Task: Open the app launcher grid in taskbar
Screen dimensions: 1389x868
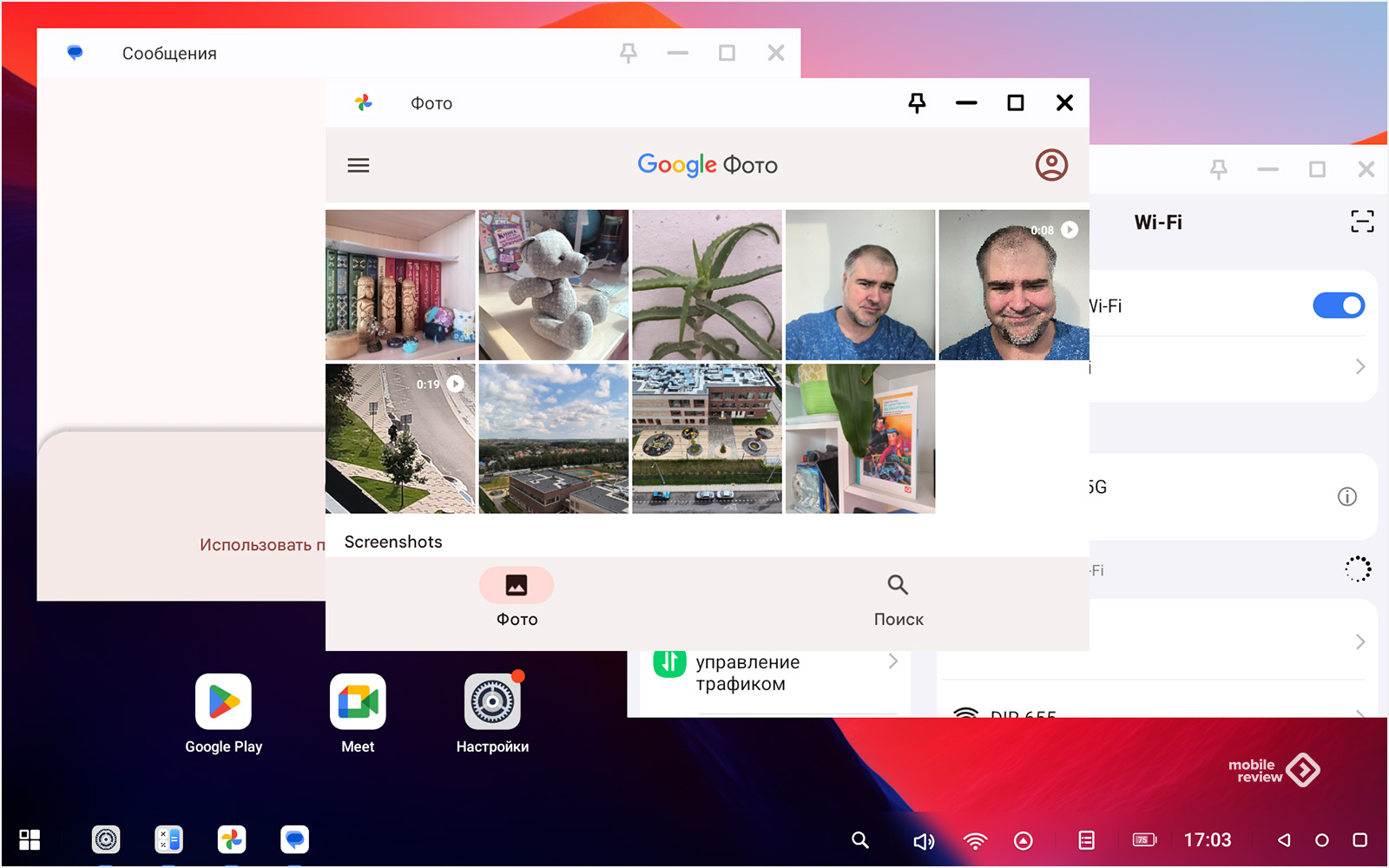Action: [30, 839]
